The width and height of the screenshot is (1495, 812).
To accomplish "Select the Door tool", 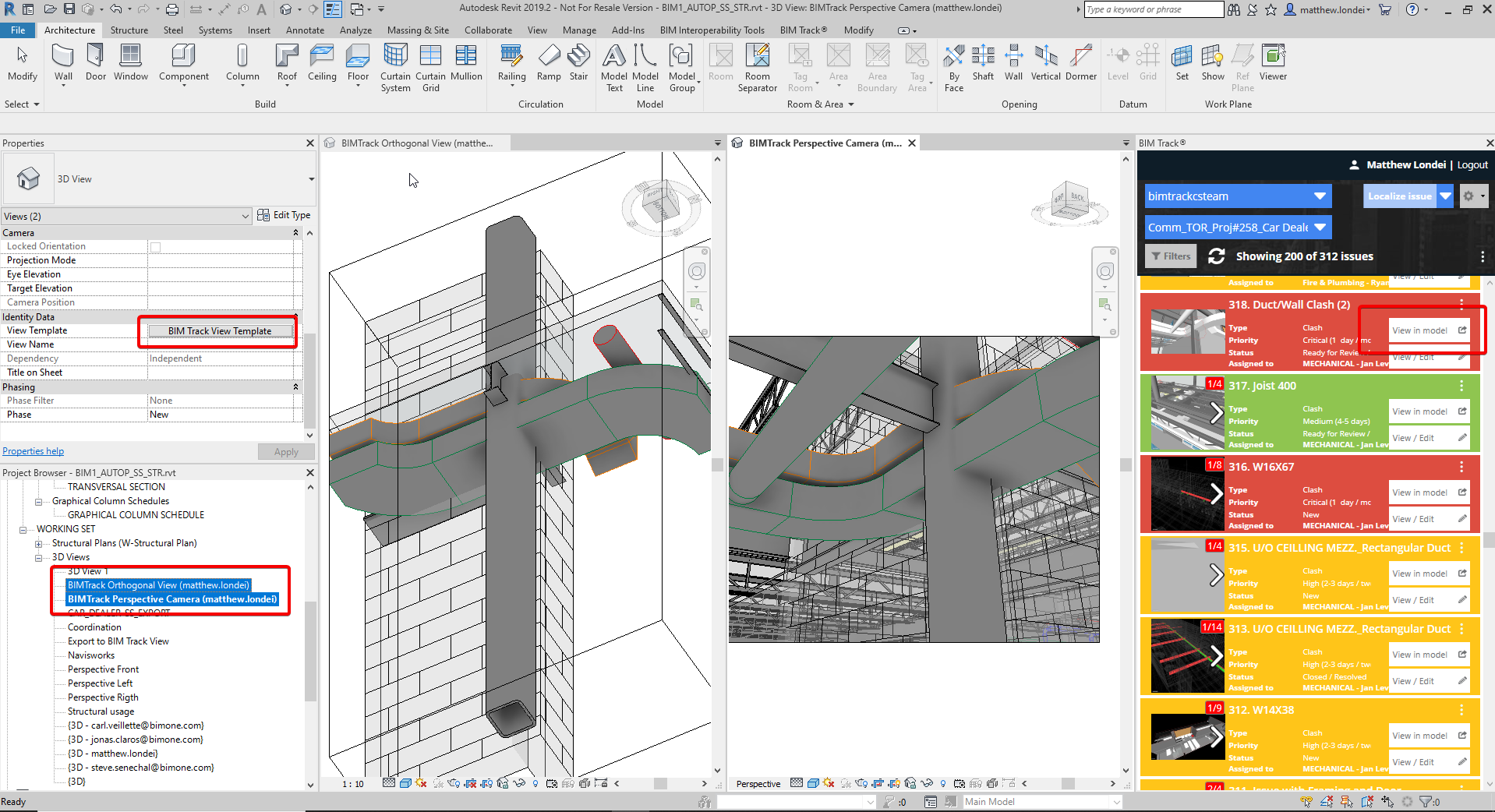I will tap(96, 62).
